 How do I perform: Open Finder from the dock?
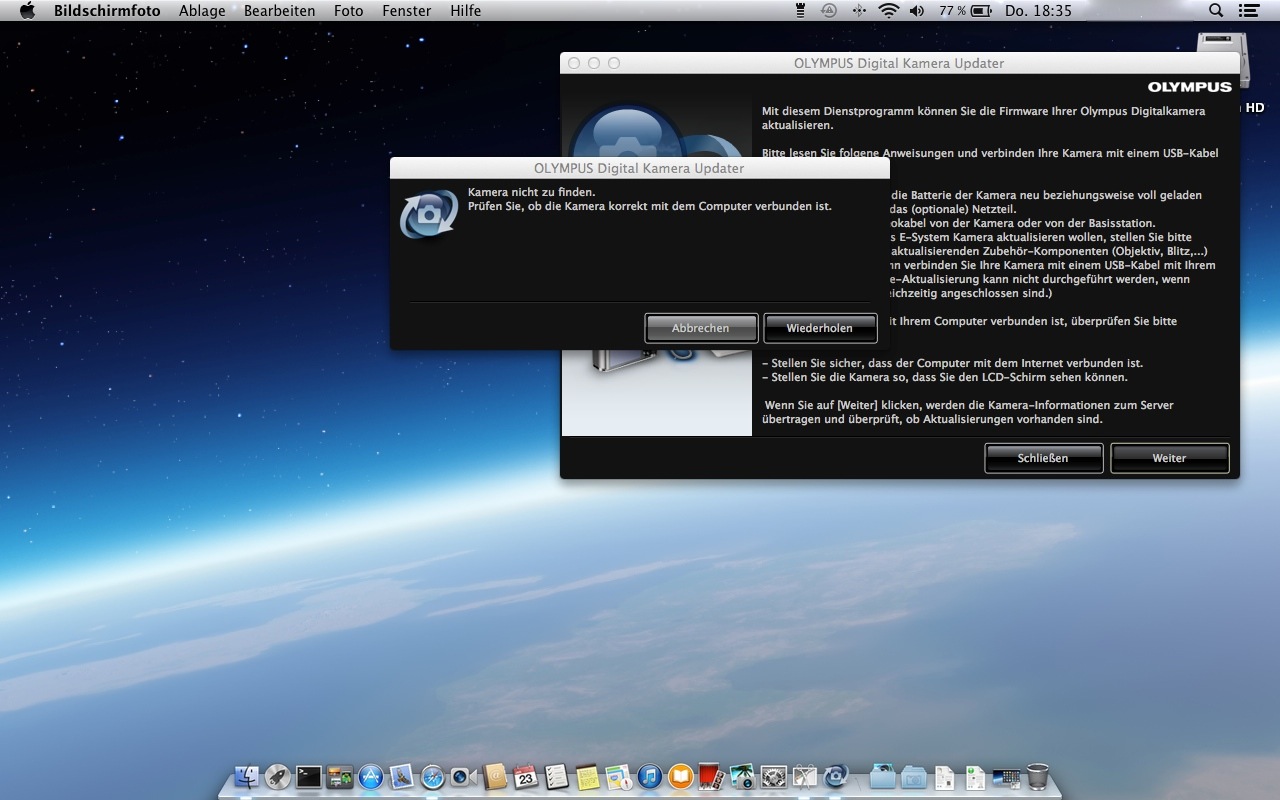[247, 776]
